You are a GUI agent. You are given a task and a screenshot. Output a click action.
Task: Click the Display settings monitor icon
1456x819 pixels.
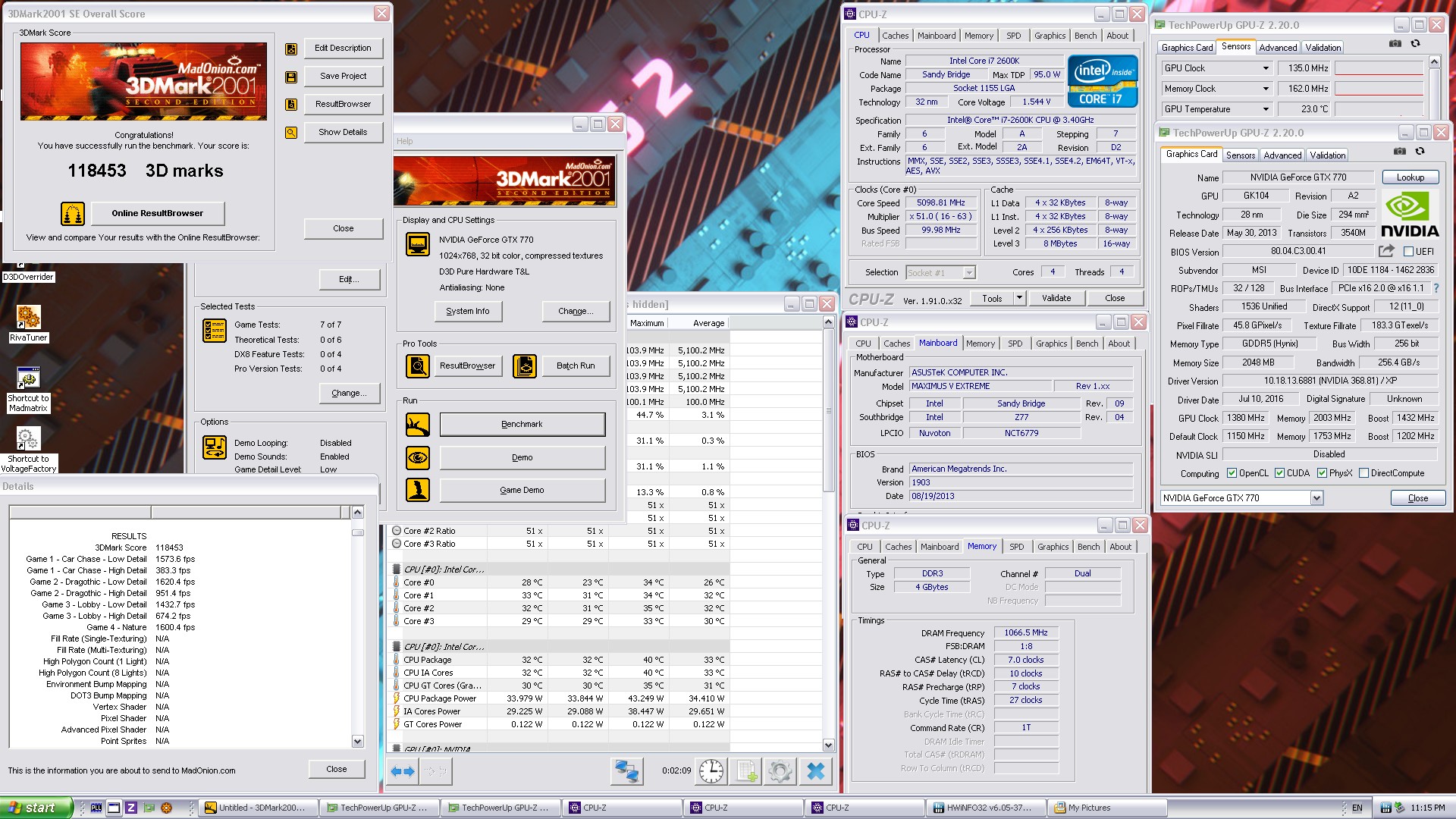point(418,244)
